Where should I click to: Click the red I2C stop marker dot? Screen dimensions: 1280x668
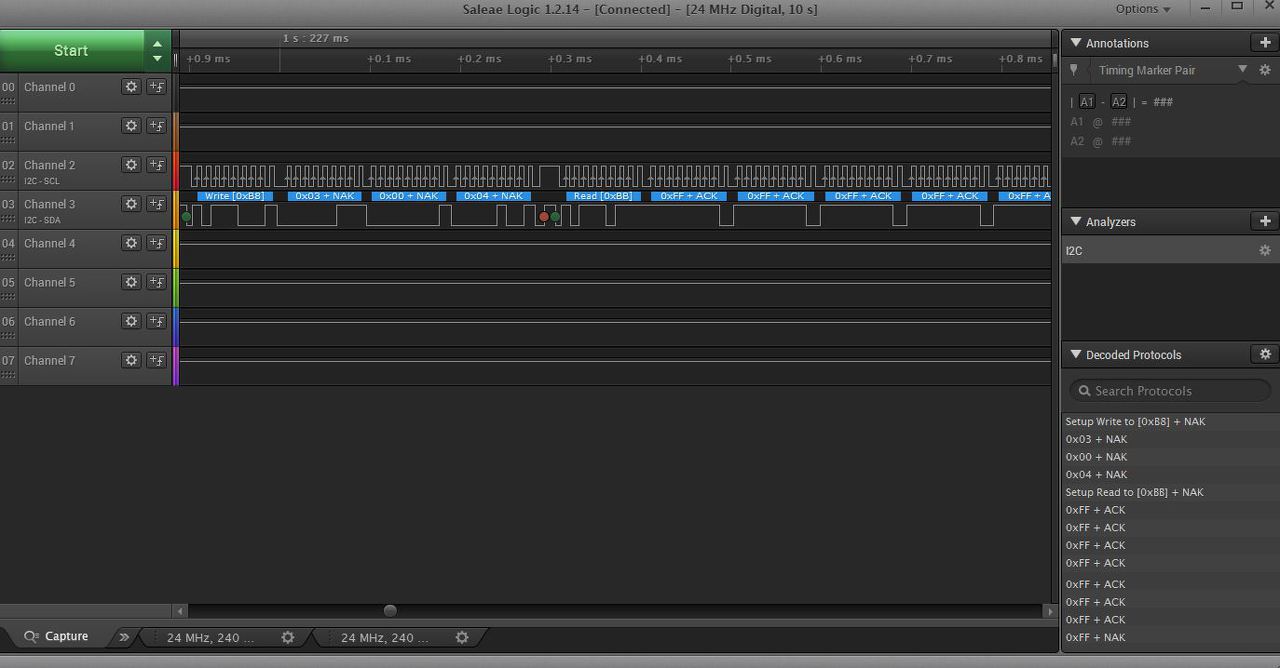click(544, 216)
